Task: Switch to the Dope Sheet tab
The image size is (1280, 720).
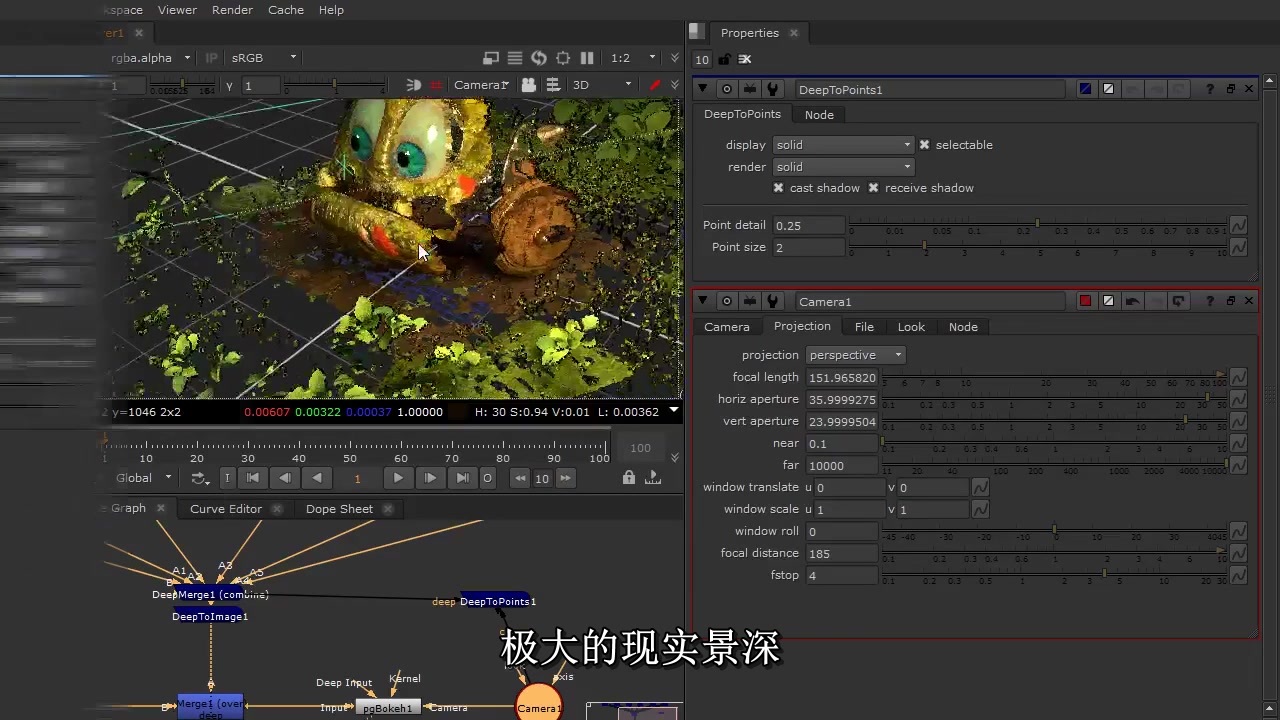Action: click(339, 509)
